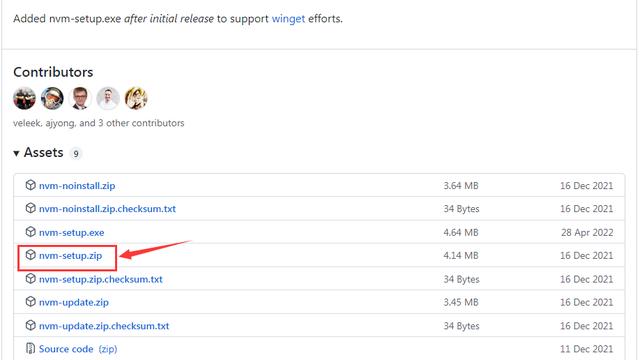640x360 pixels.
Task: Click package icon beside nvm-update.zip
Action: pyautogui.click(x=31, y=302)
